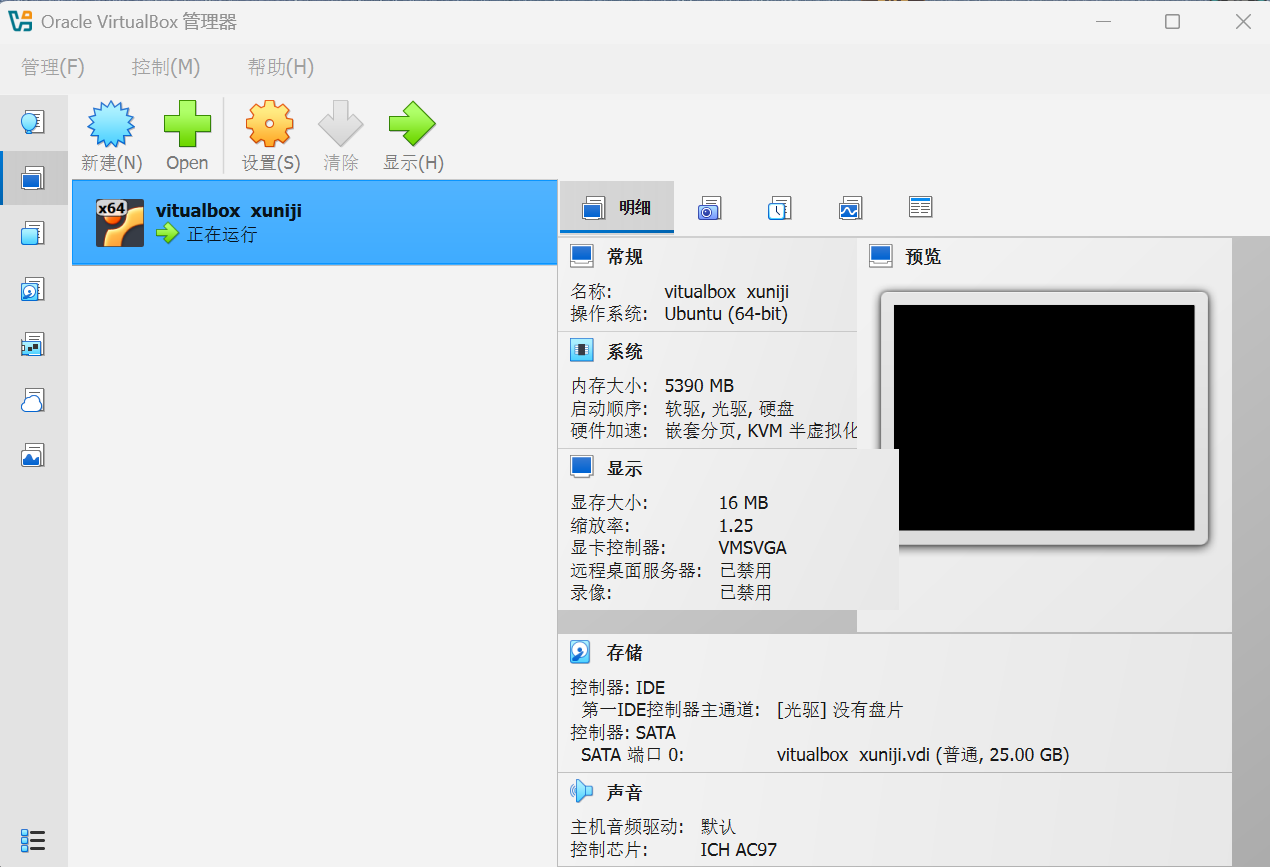The image size is (1270, 867).
Task: Open the Activities overview sidebar icon
Action: [33, 456]
